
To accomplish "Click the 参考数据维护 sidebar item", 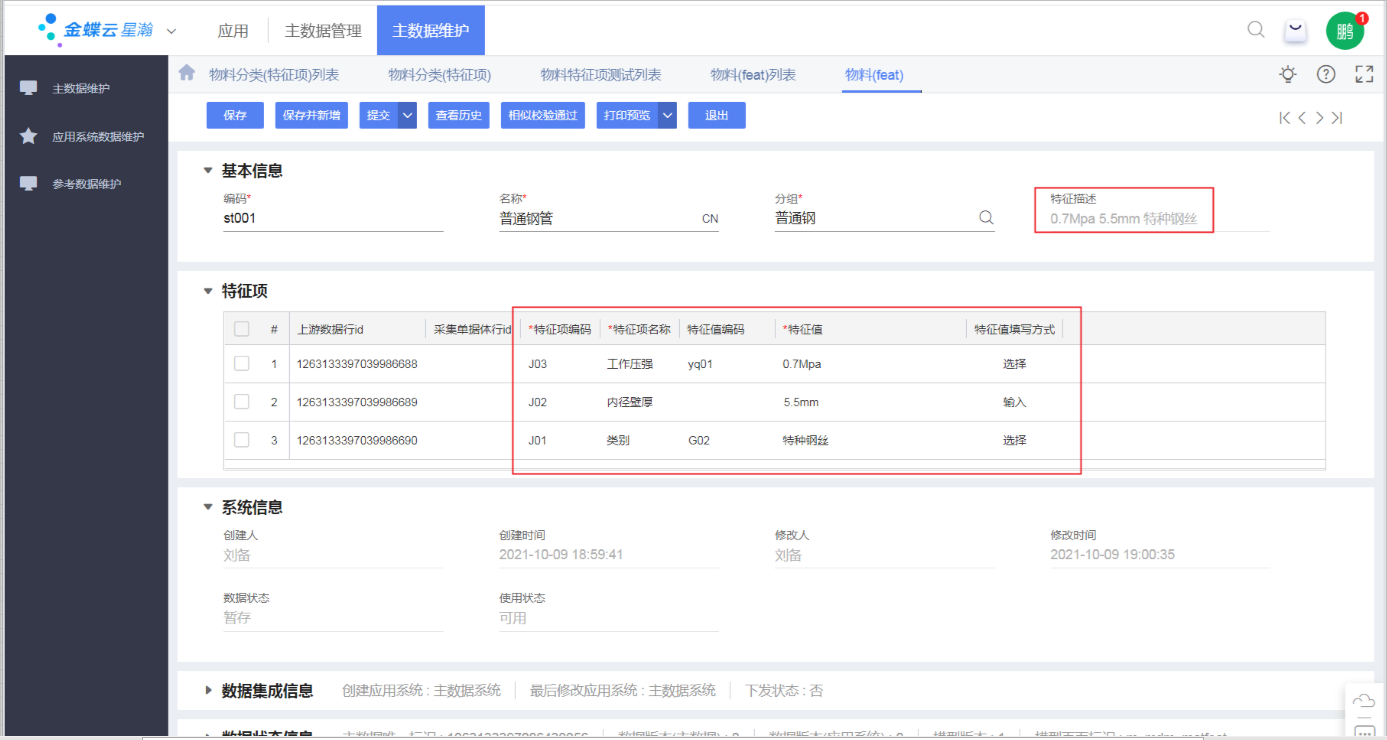I will 86,184.
